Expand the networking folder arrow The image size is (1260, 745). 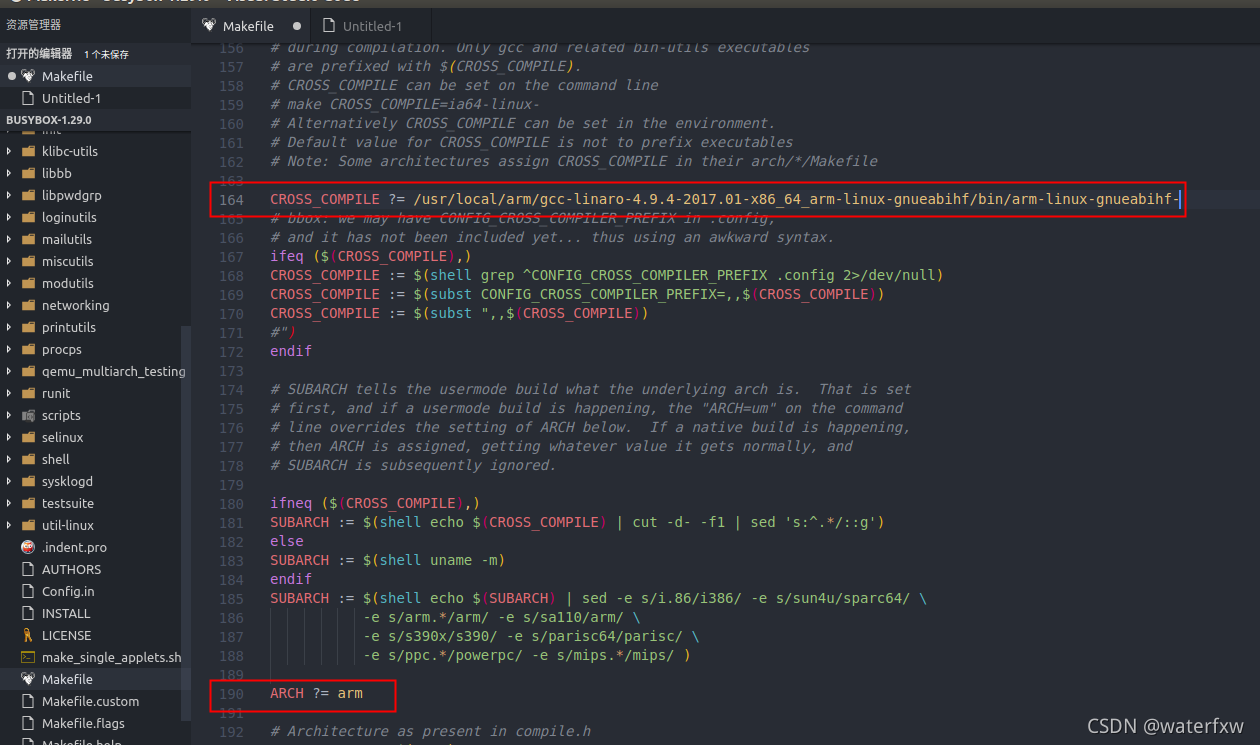tap(10, 305)
